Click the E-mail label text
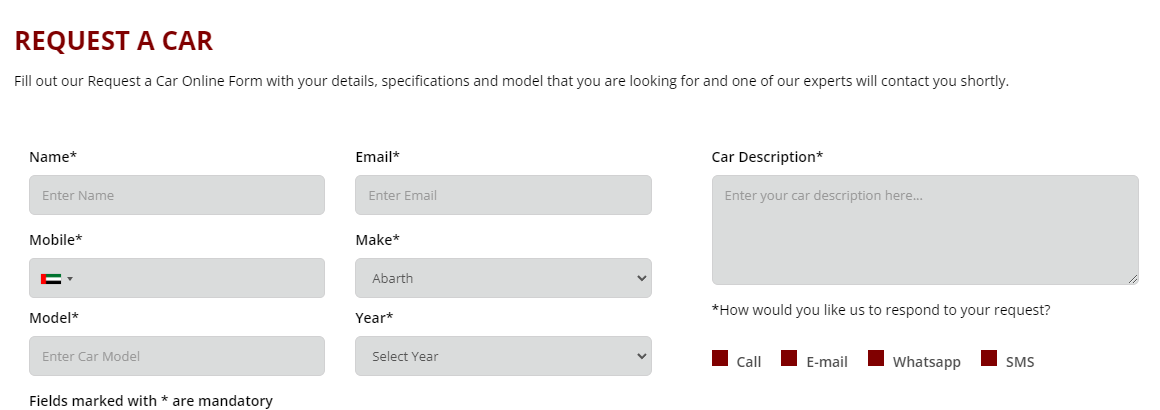The width and height of the screenshot is (1160, 410). point(827,362)
